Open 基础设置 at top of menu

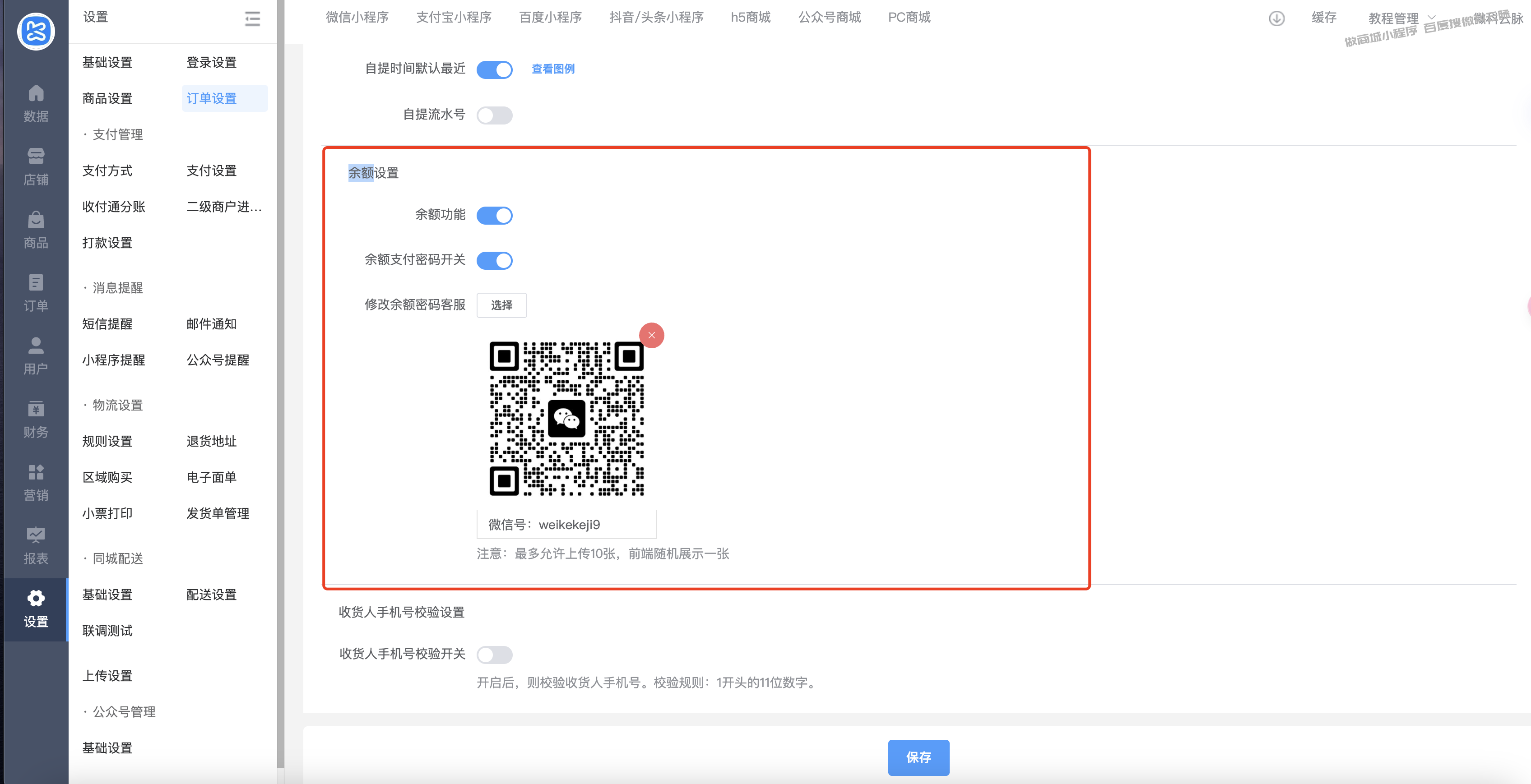107,62
